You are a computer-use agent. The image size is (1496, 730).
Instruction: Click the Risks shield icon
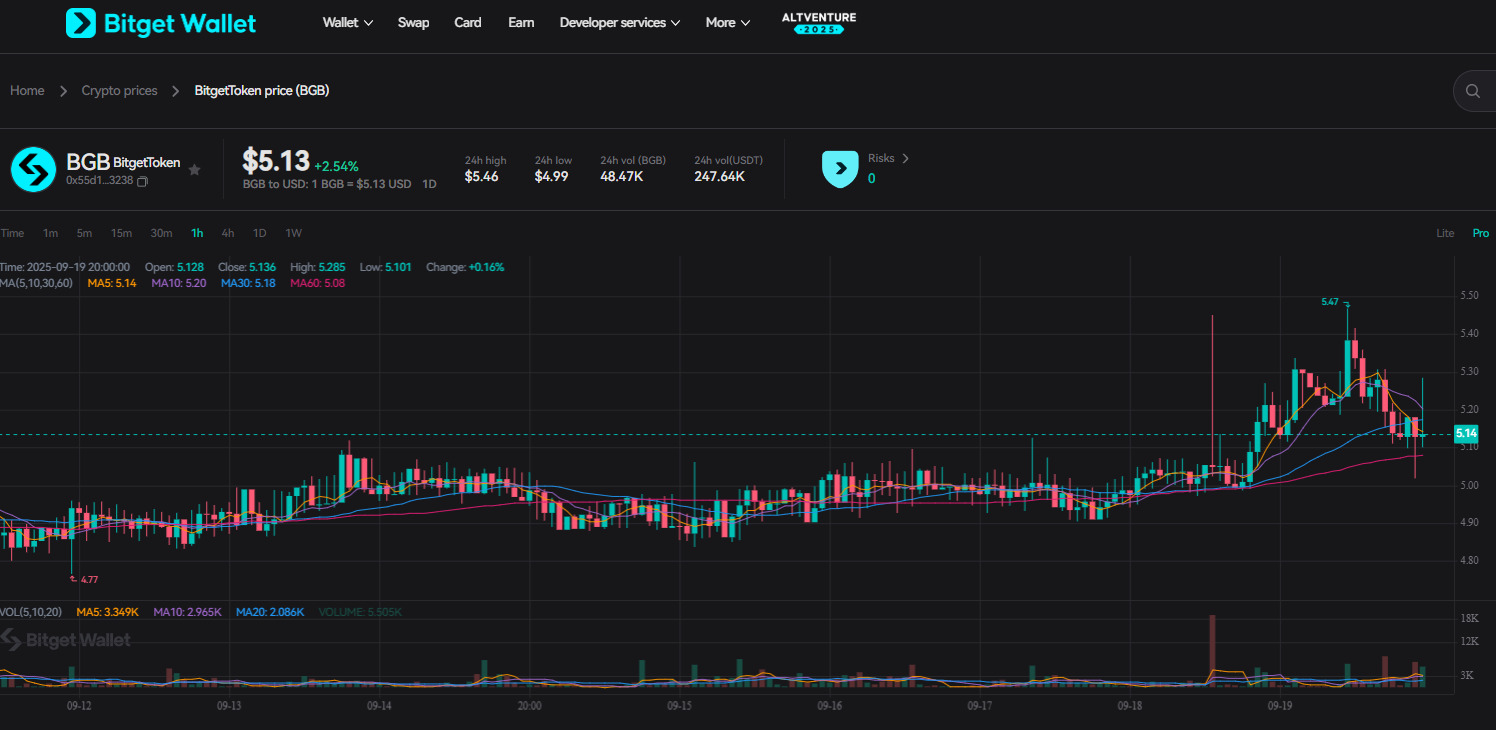(840, 169)
